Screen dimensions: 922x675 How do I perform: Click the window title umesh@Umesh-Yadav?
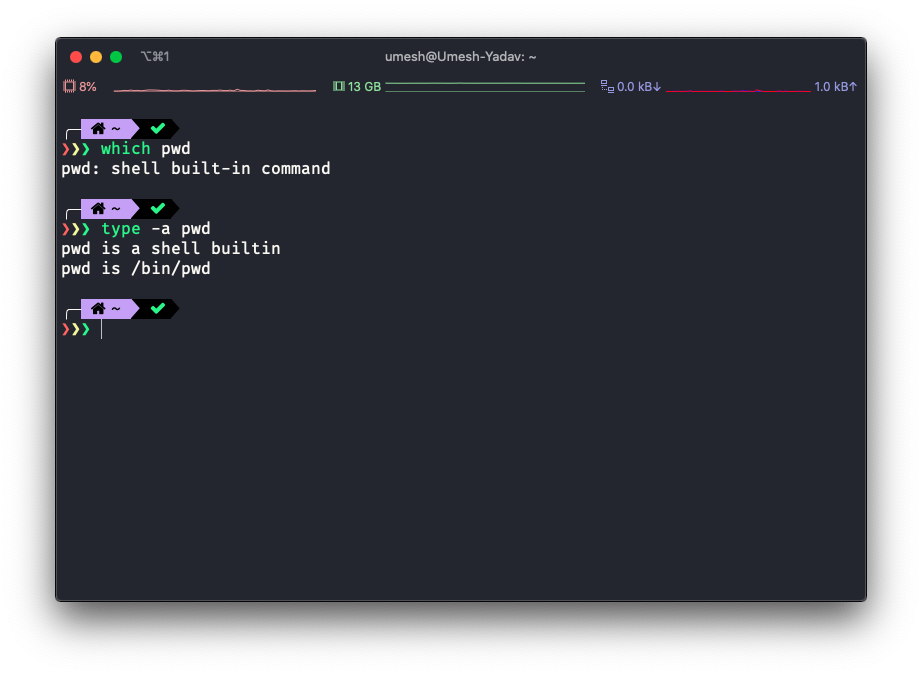pyautogui.click(x=460, y=57)
